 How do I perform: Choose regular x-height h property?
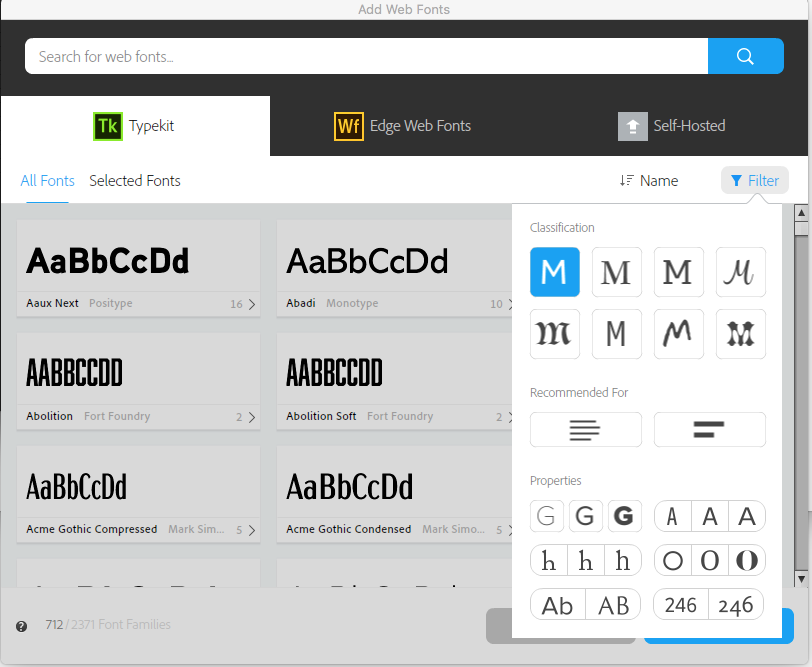click(586, 560)
